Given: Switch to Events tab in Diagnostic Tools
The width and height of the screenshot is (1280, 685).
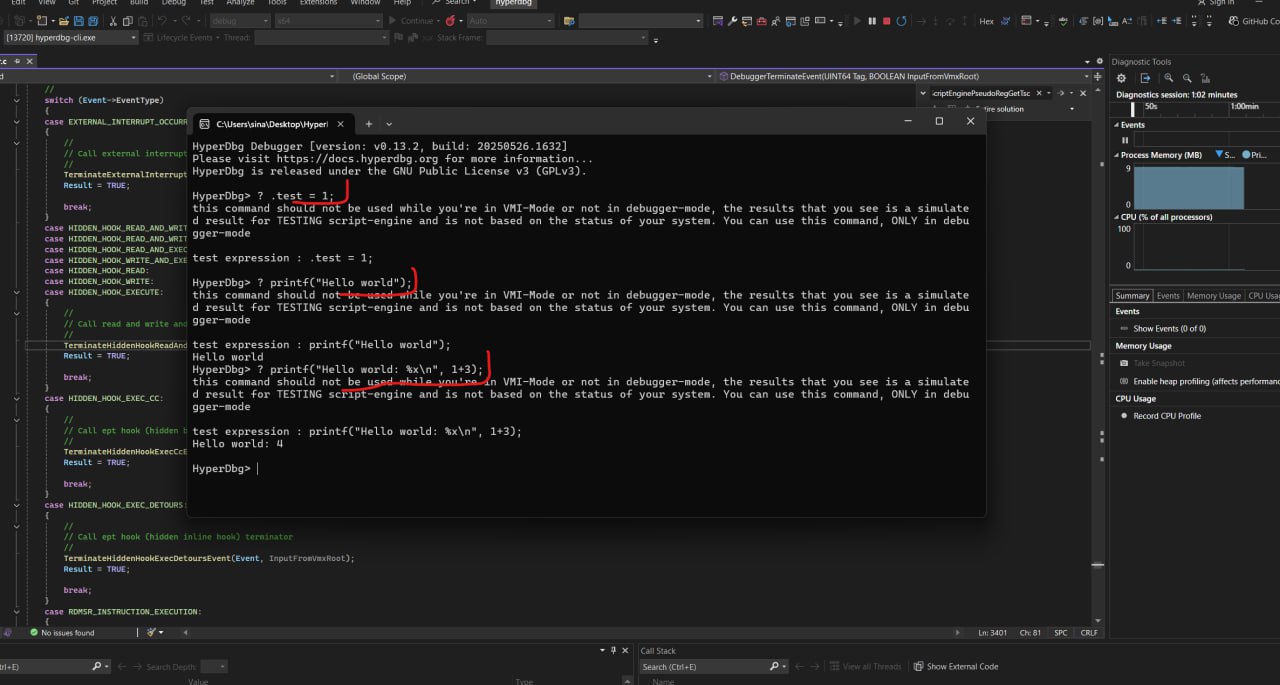Looking at the screenshot, I should [1168, 296].
